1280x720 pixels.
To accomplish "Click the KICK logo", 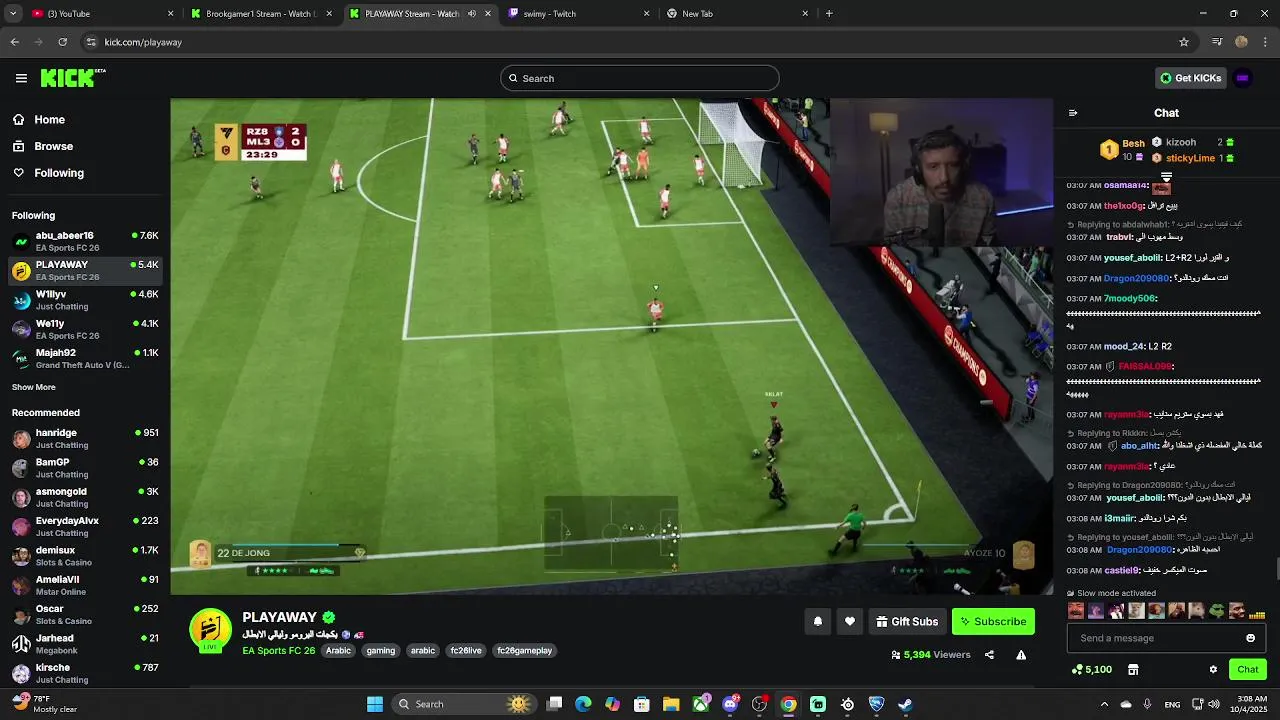I will tap(73, 78).
